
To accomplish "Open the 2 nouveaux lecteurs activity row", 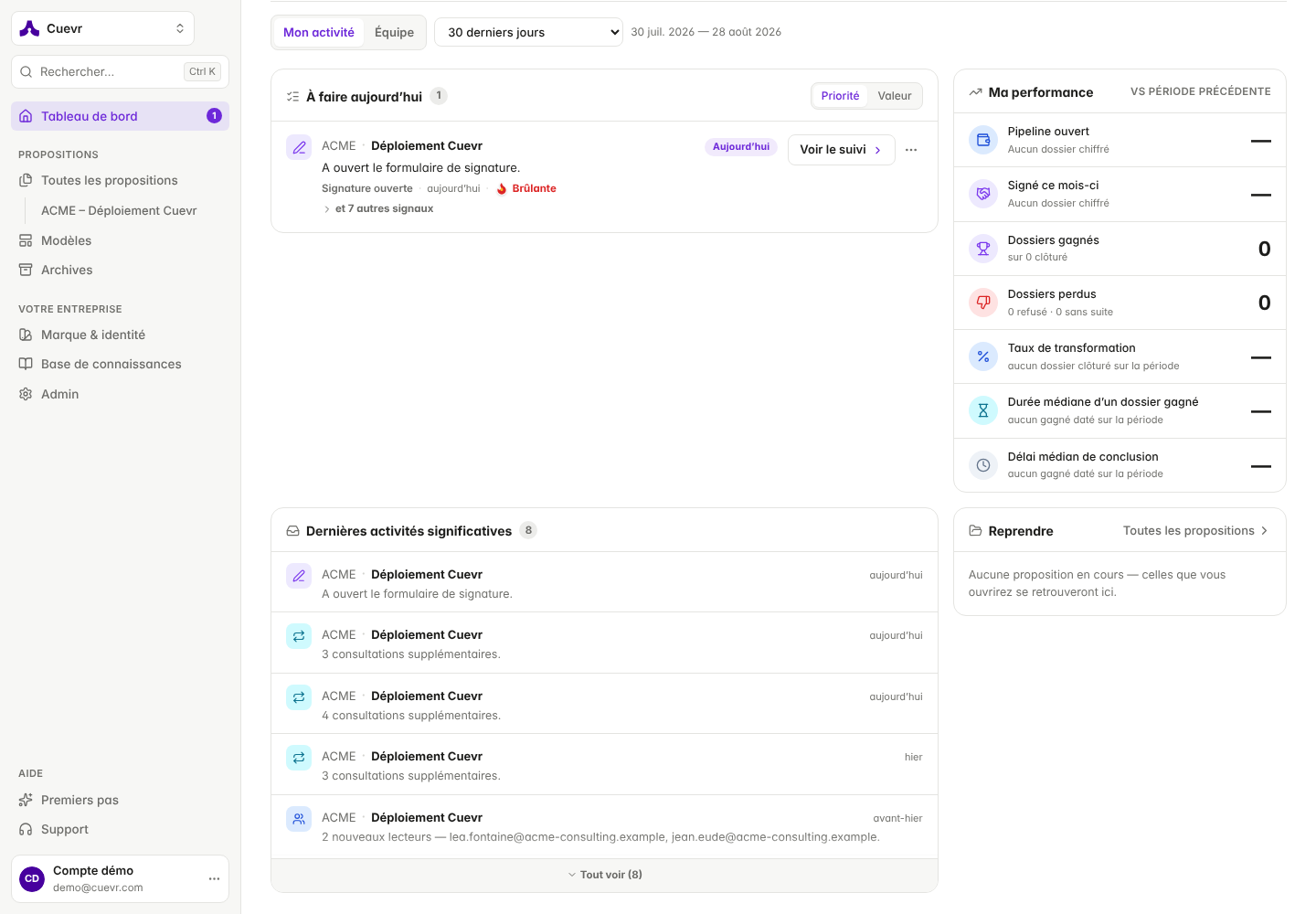I will pyautogui.click(x=604, y=826).
